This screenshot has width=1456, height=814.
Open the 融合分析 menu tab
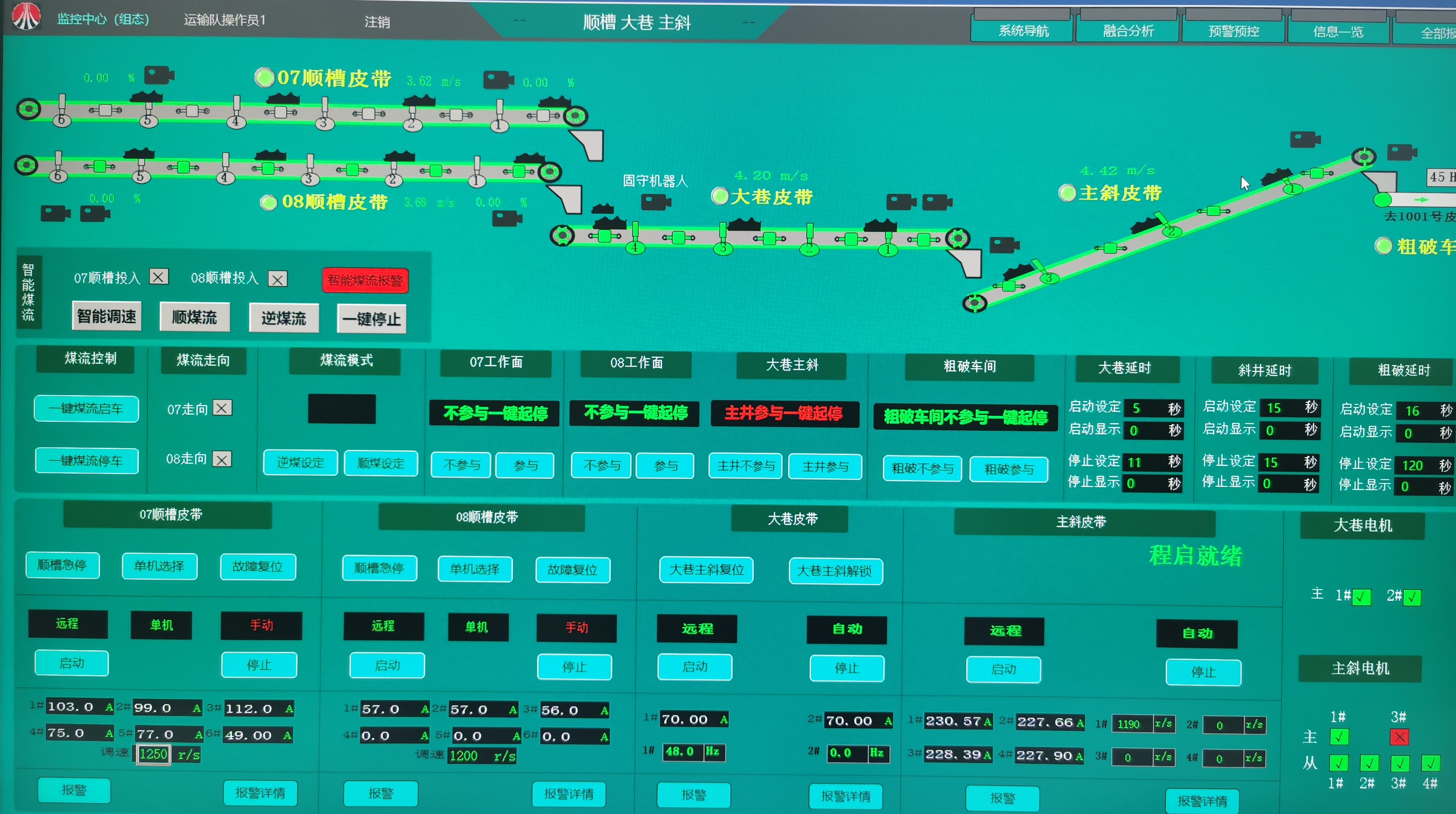click(1128, 31)
